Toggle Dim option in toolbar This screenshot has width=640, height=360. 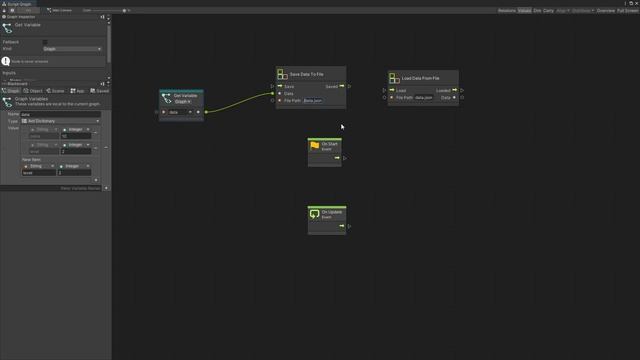(537, 10)
